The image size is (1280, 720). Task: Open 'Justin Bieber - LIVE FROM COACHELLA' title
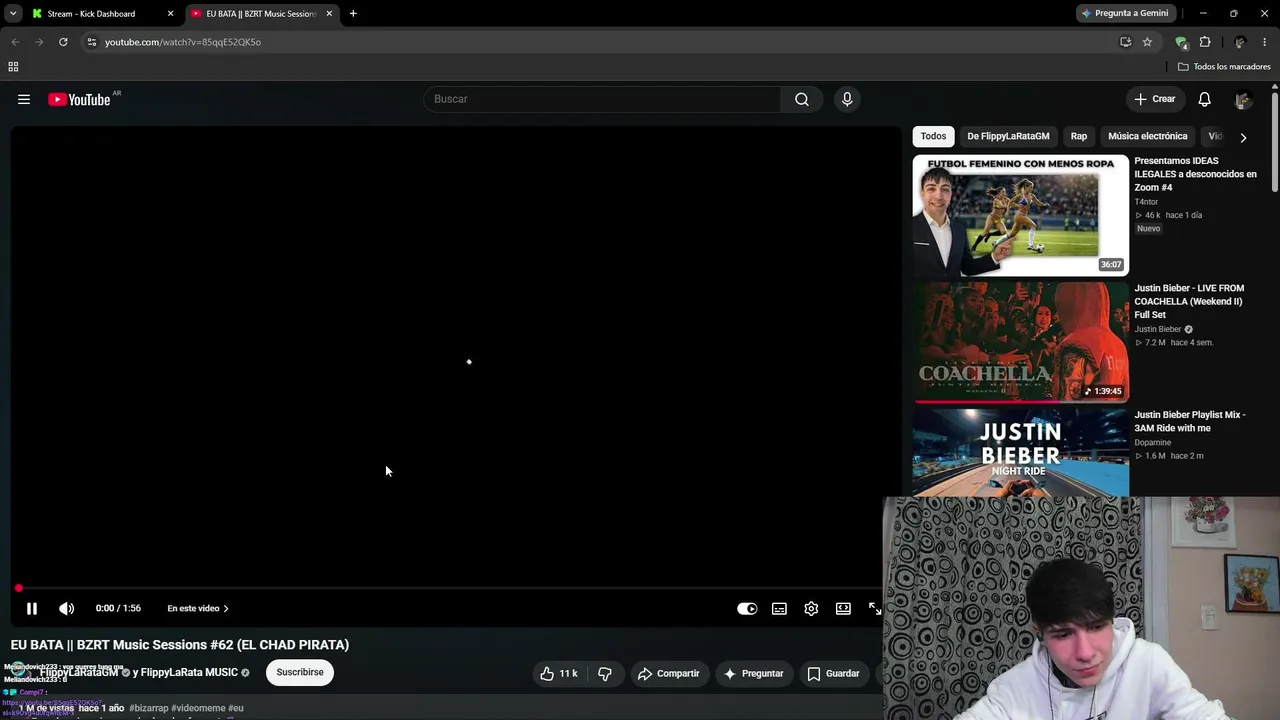click(1189, 301)
